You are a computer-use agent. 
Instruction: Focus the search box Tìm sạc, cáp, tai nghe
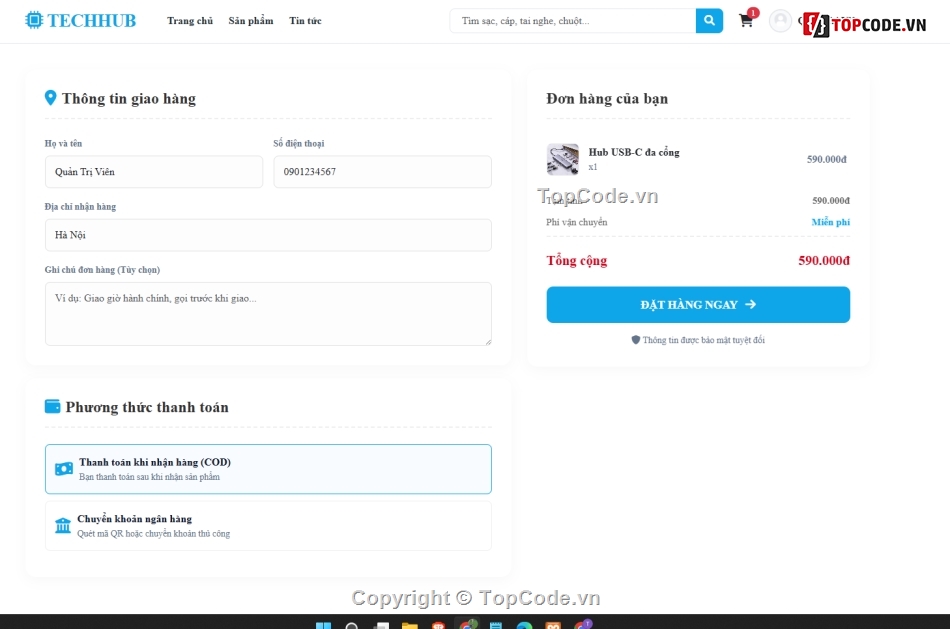573,21
